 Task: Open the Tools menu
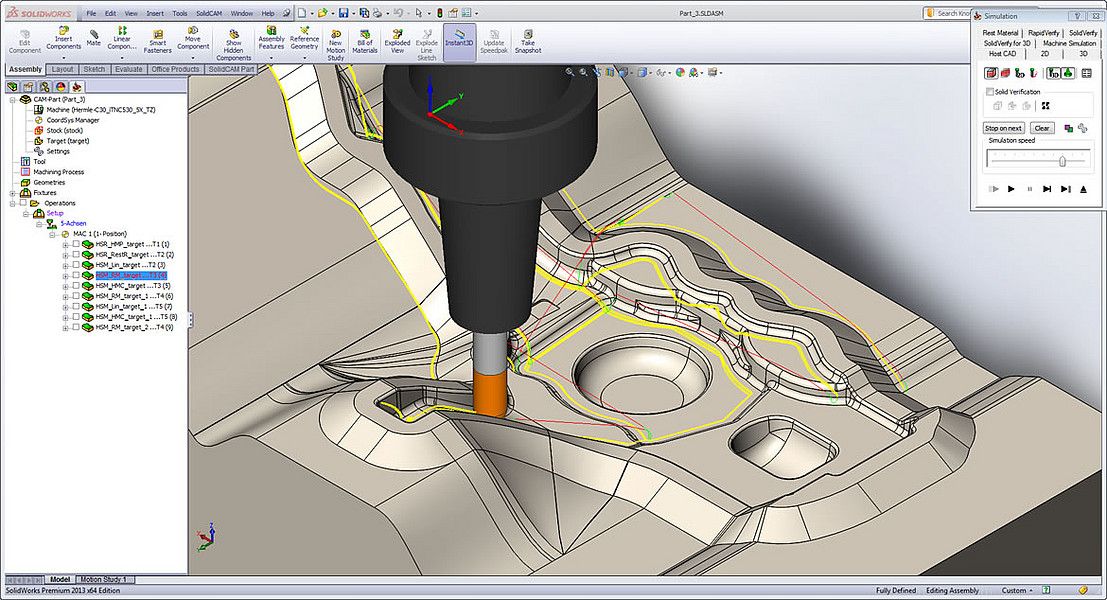tap(180, 13)
